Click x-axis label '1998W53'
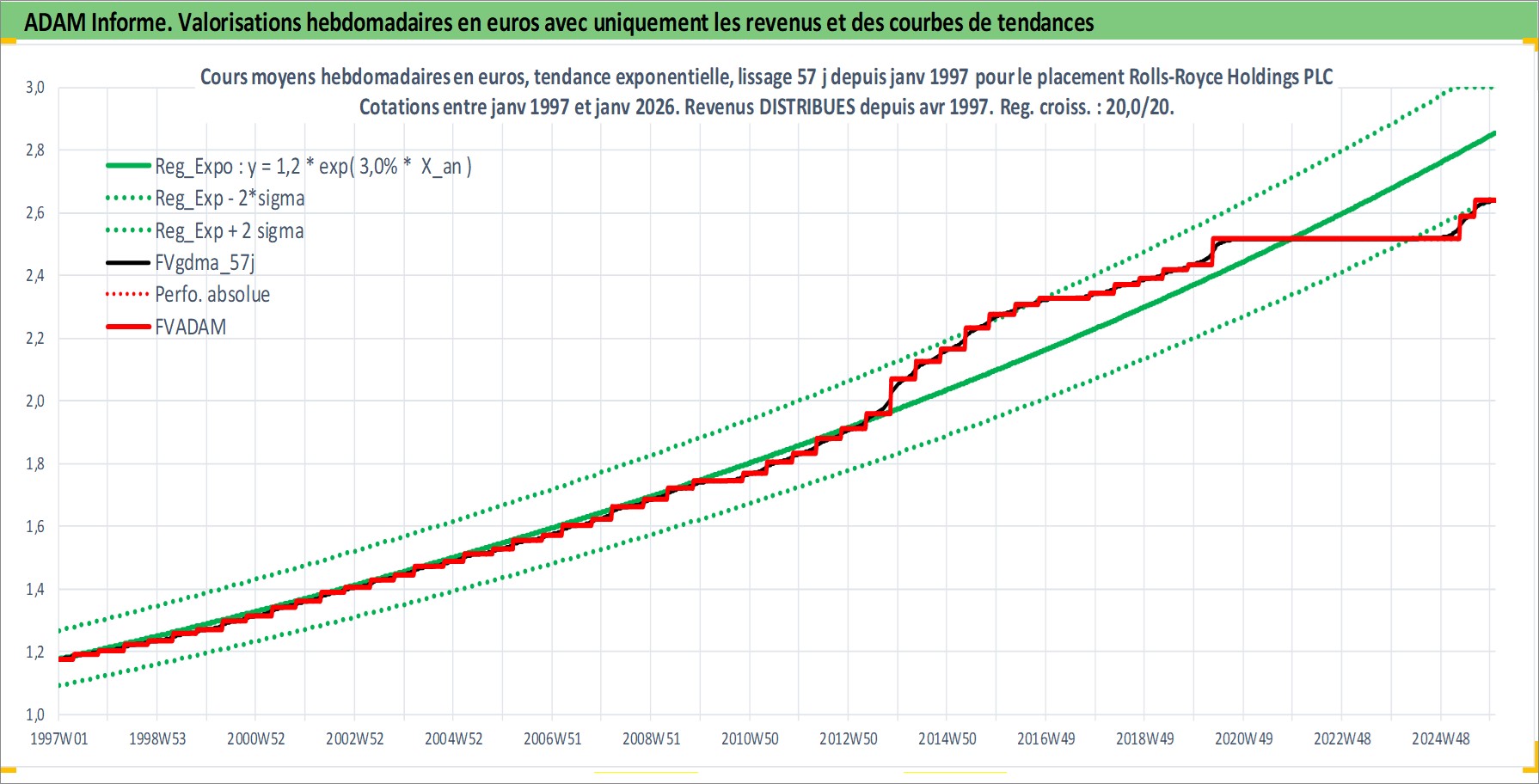 point(157,739)
